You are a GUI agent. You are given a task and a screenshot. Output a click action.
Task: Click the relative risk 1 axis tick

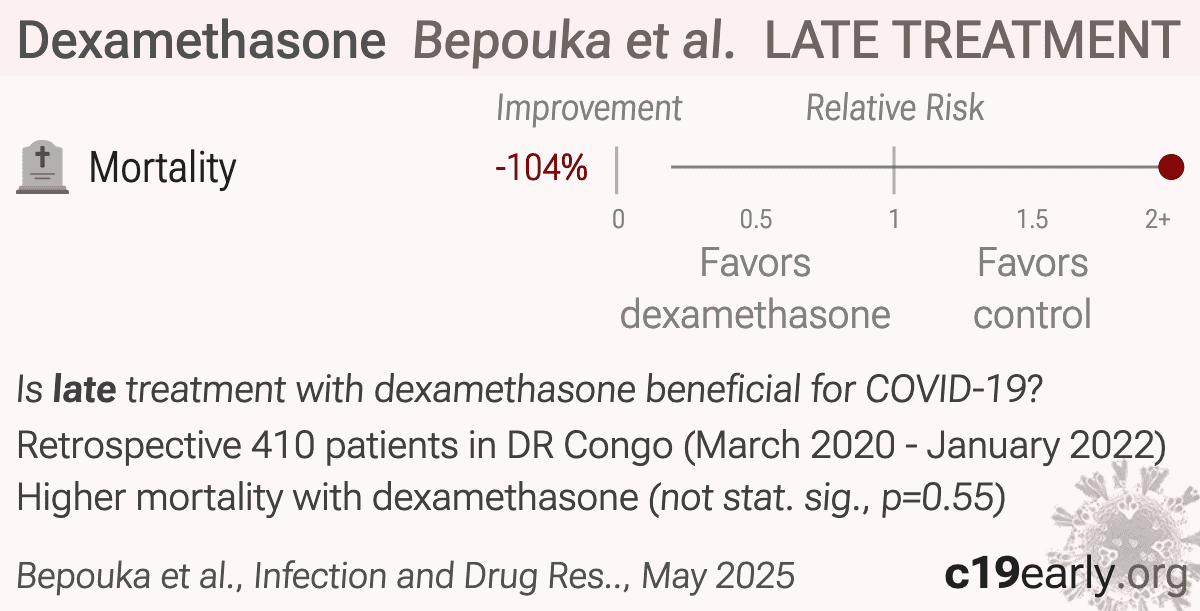tap(894, 219)
